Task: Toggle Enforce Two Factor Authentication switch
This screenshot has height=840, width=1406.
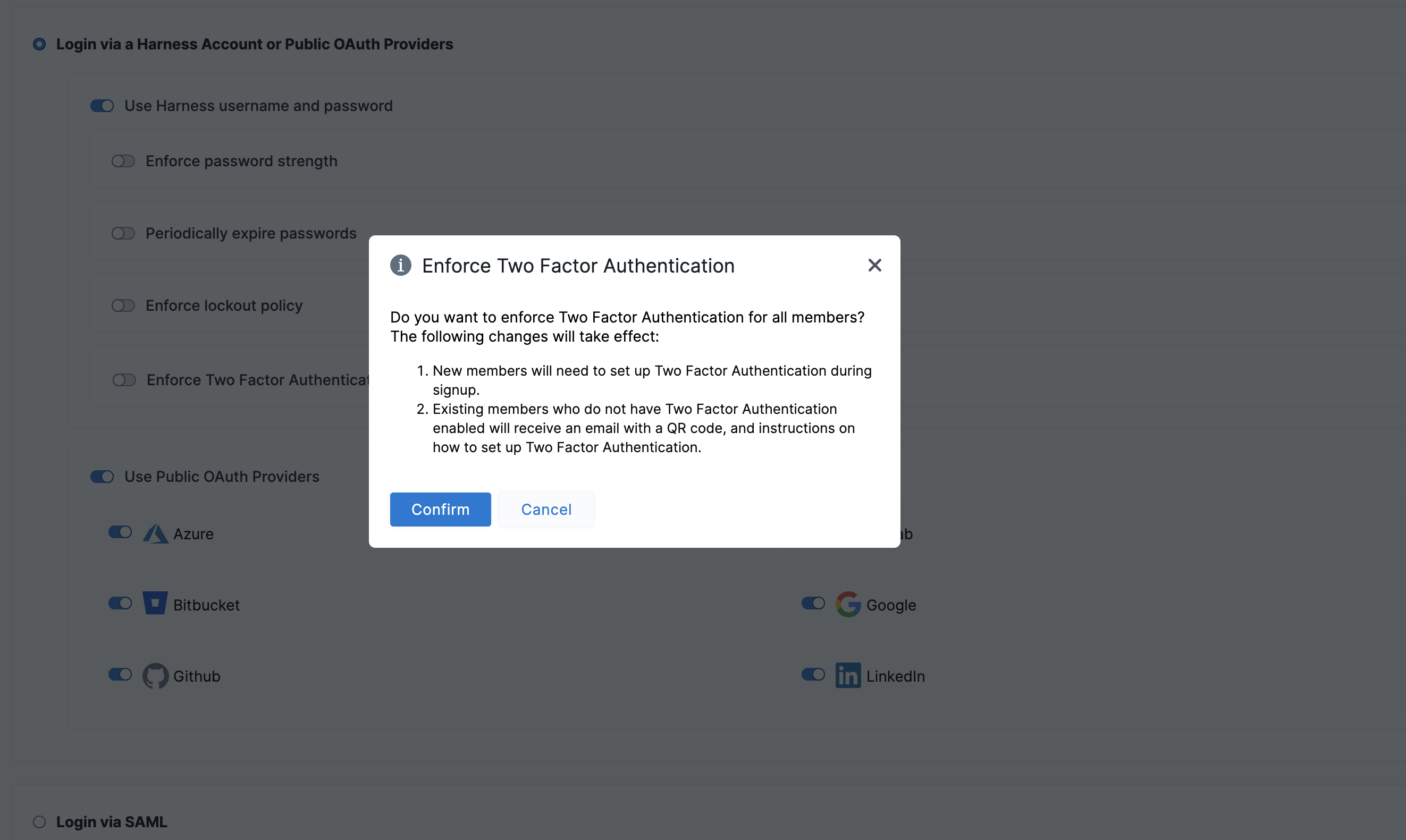Action: (x=124, y=380)
